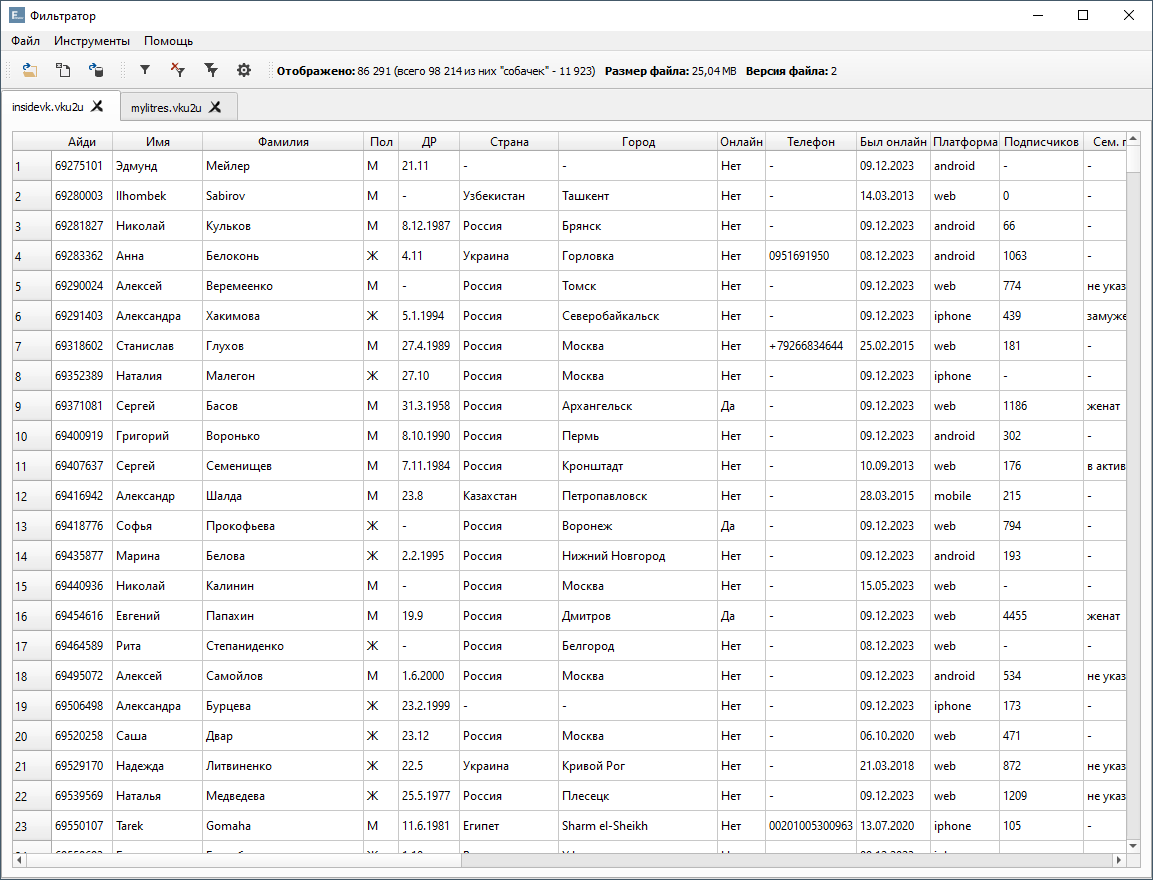This screenshot has height=880, width=1153.
Task: Open settings via the gear icon
Action: [244, 71]
